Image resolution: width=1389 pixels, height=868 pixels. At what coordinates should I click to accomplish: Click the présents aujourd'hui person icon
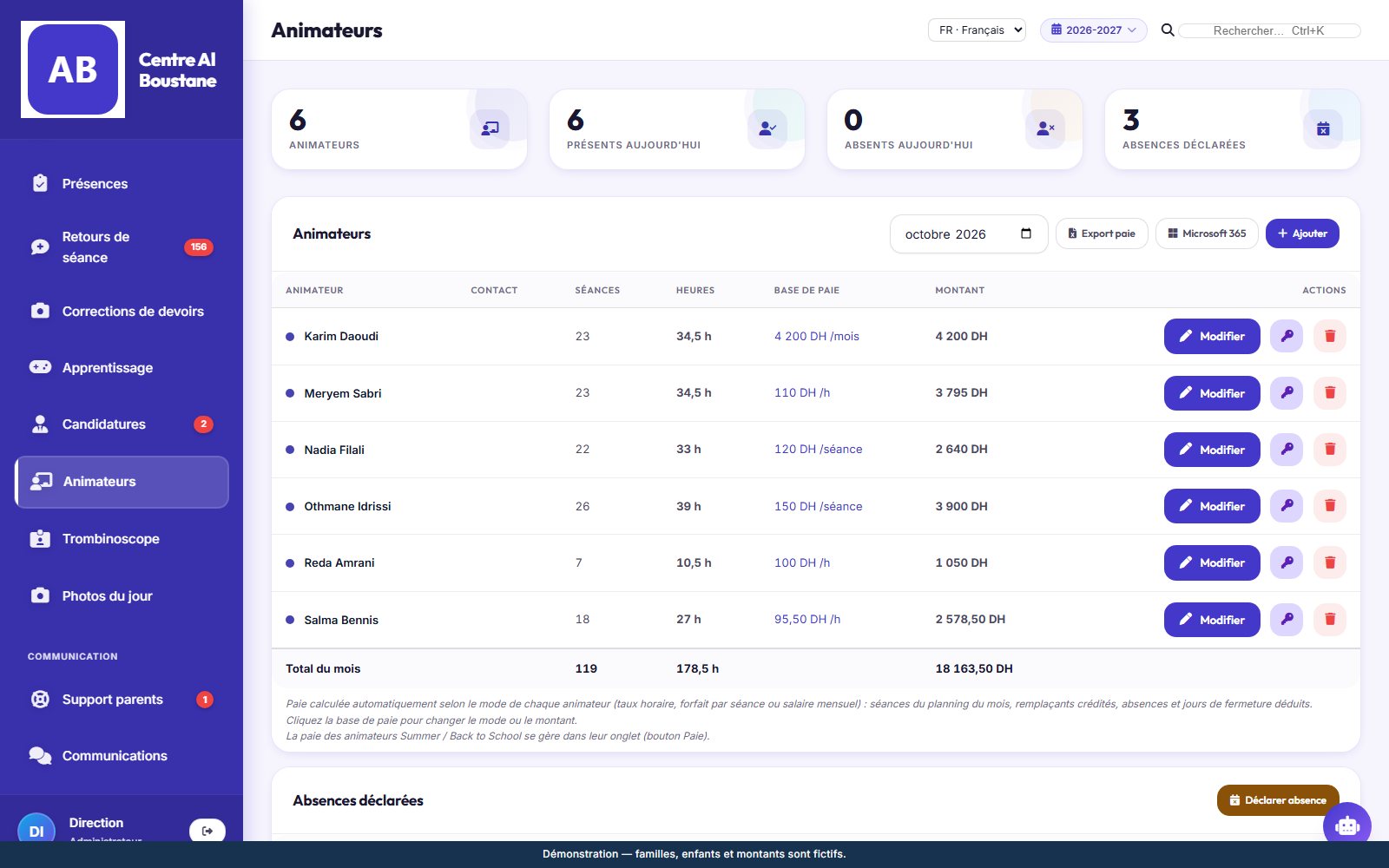[x=767, y=128]
